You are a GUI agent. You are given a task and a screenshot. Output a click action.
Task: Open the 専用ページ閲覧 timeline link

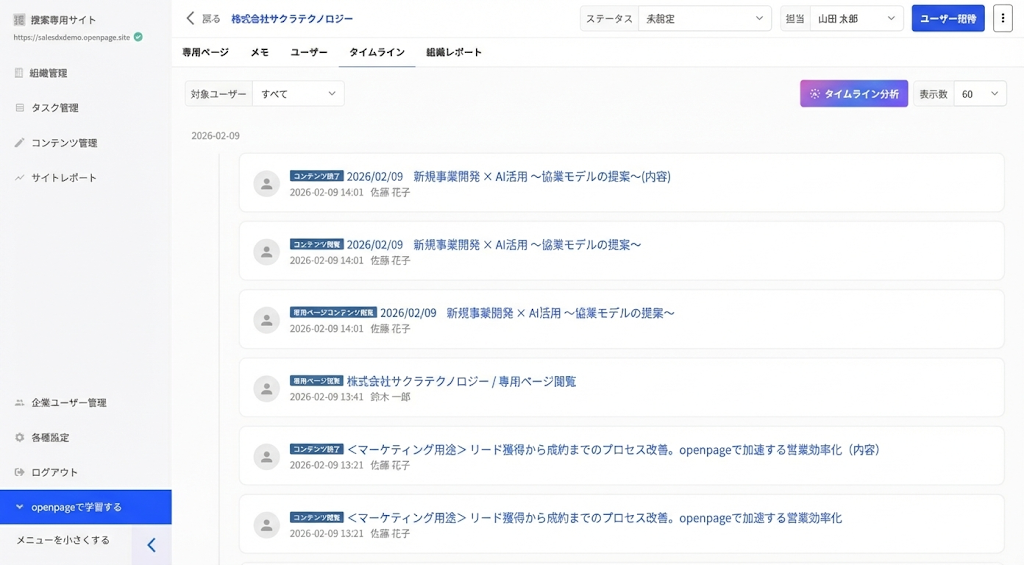pyautogui.click(x=462, y=381)
